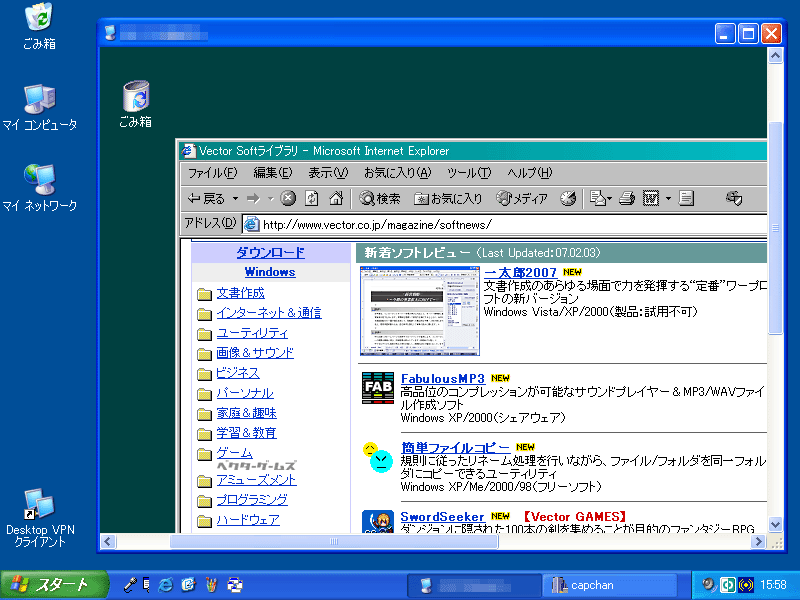Click the address bar showing the vector.co.jp URL

pyautogui.click(x=504, y=224)
